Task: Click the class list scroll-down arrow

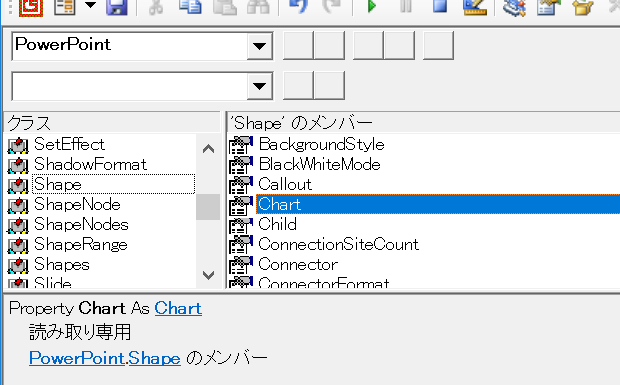Action: (x=208, y=274)
